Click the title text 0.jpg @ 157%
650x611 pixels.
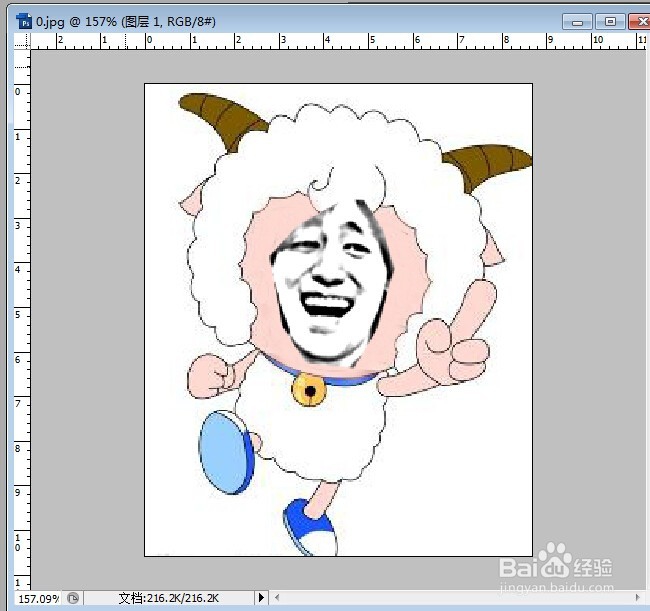pos(76,21)
